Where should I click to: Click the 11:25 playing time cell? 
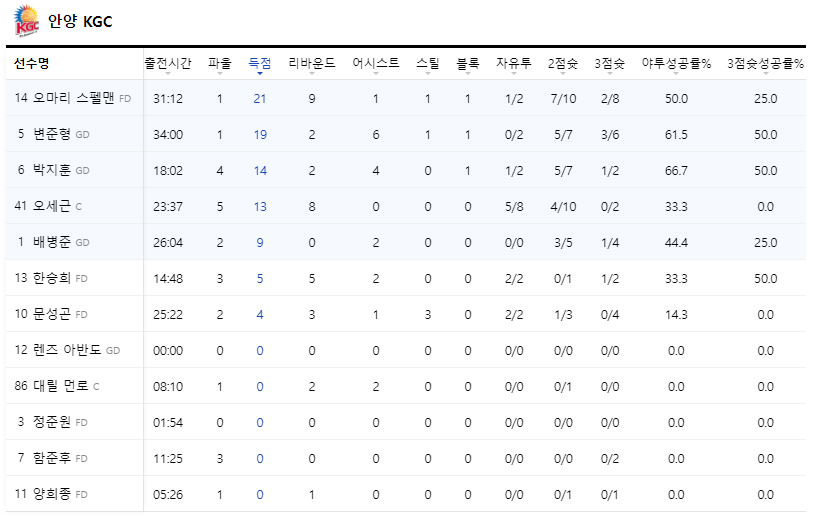tap(167, 459)
